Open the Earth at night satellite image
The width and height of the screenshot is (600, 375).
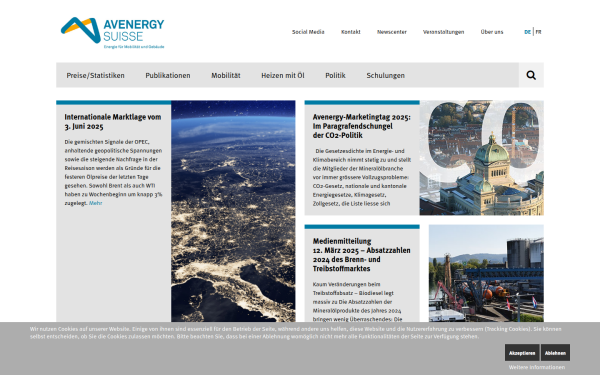pos(233,211)
